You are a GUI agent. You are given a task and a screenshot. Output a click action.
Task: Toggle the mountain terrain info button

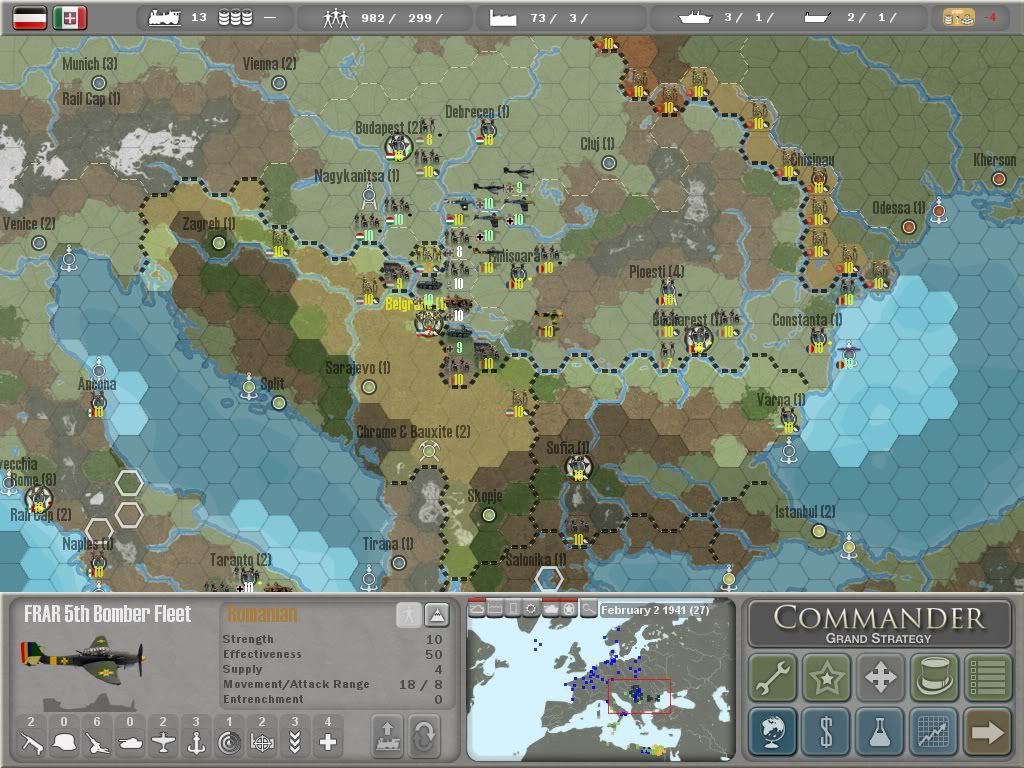click(x=436, y=615)
